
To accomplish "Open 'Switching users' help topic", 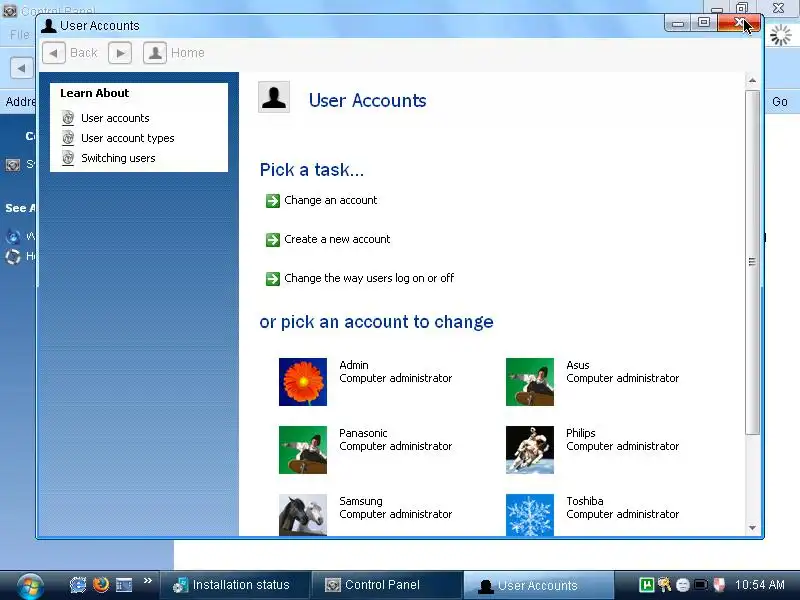I will pos(118,158).
